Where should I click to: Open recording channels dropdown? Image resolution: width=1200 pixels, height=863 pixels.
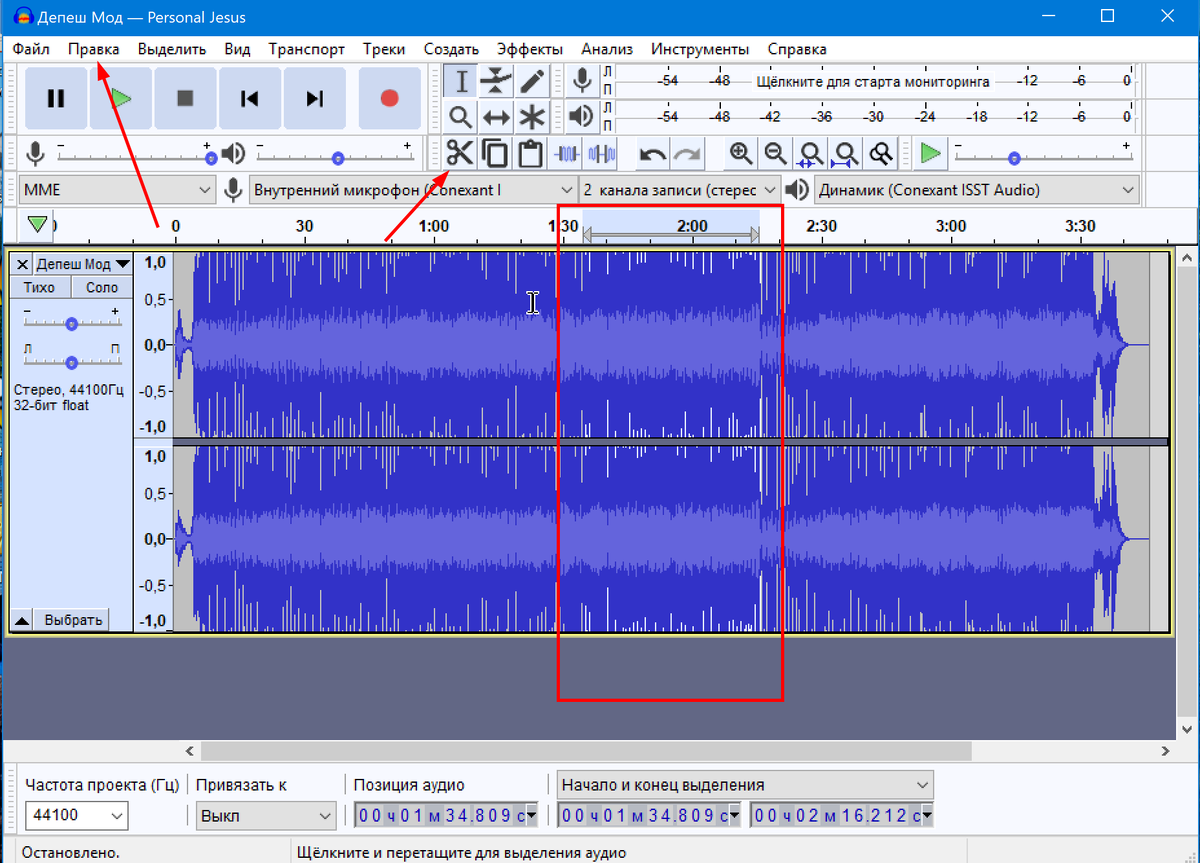click(679, 189)
